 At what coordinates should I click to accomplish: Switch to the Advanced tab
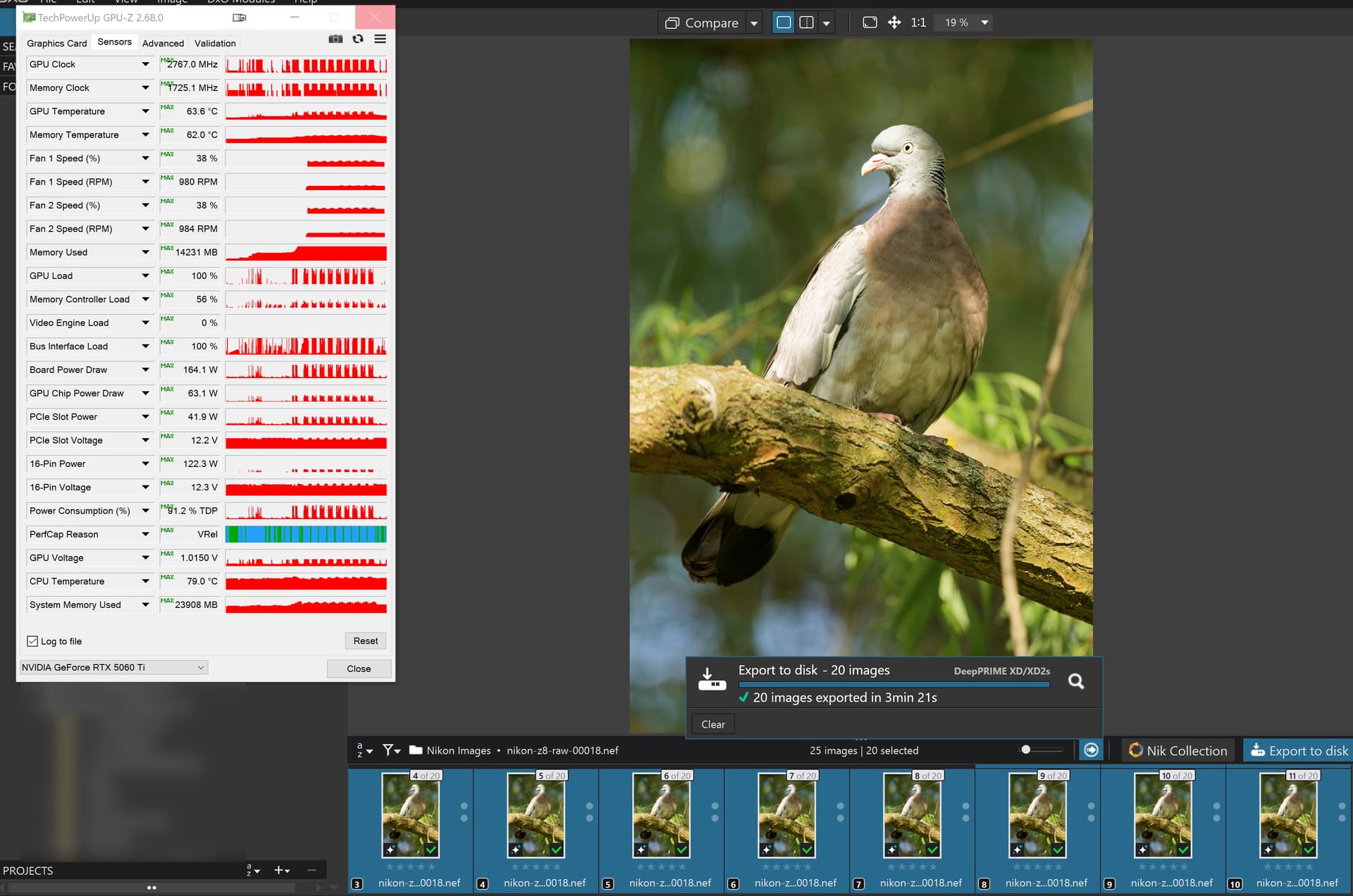pos(163,44)
